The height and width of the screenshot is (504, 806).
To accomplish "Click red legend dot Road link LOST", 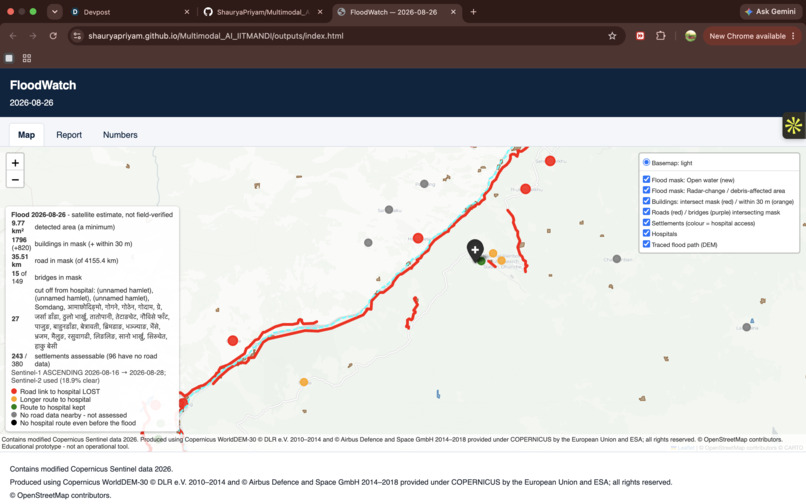I will (14, 391).
